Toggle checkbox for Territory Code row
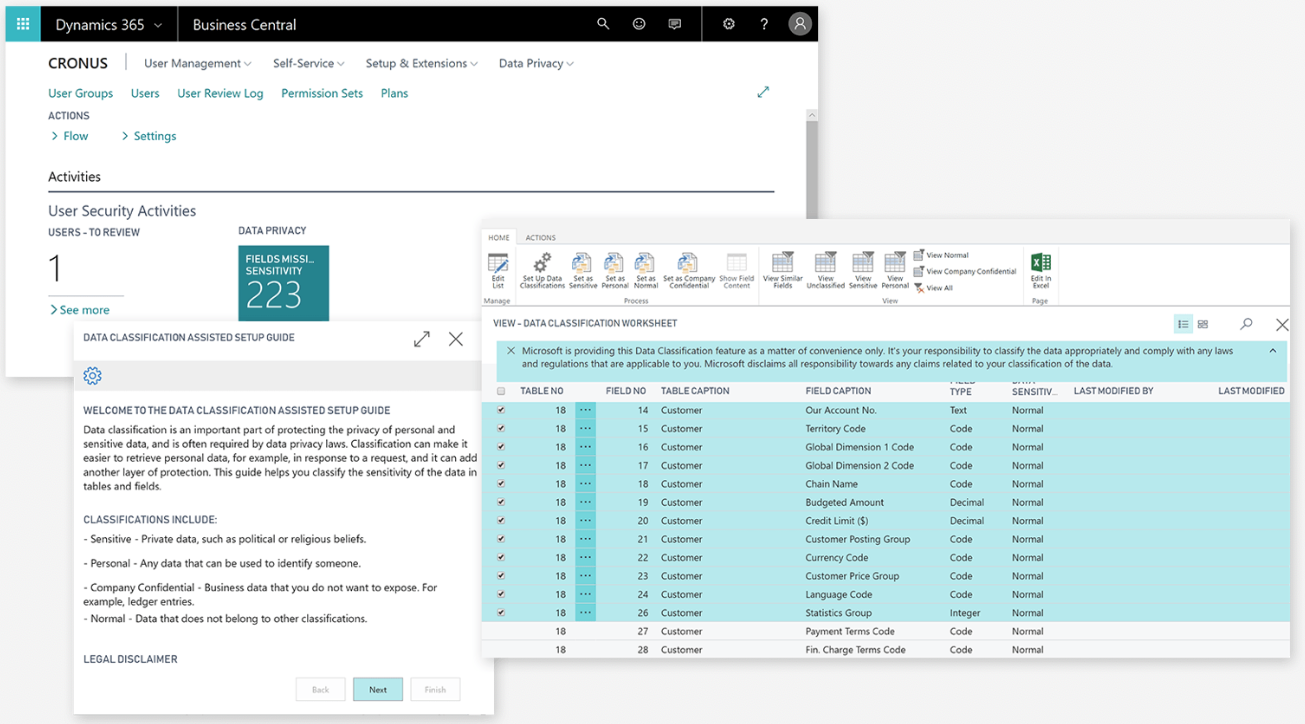The width and height of the screenshot is (1305, 724). [501, 428]
